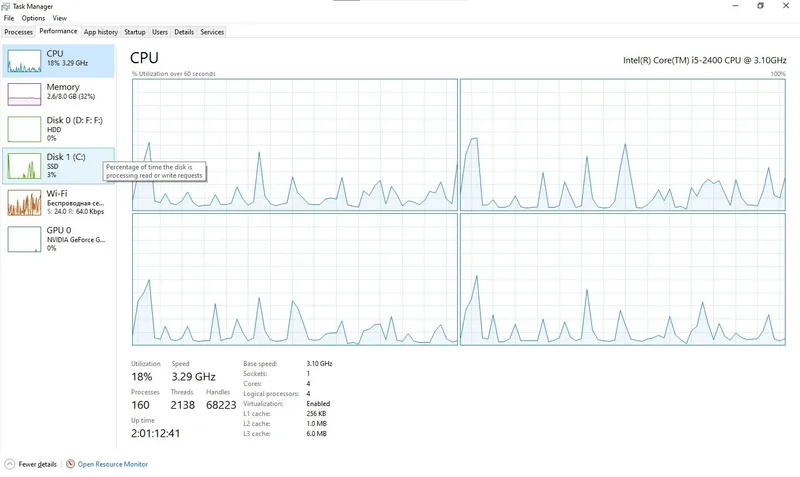Select the Memory mini graph thumbnail

click(24, 94)
